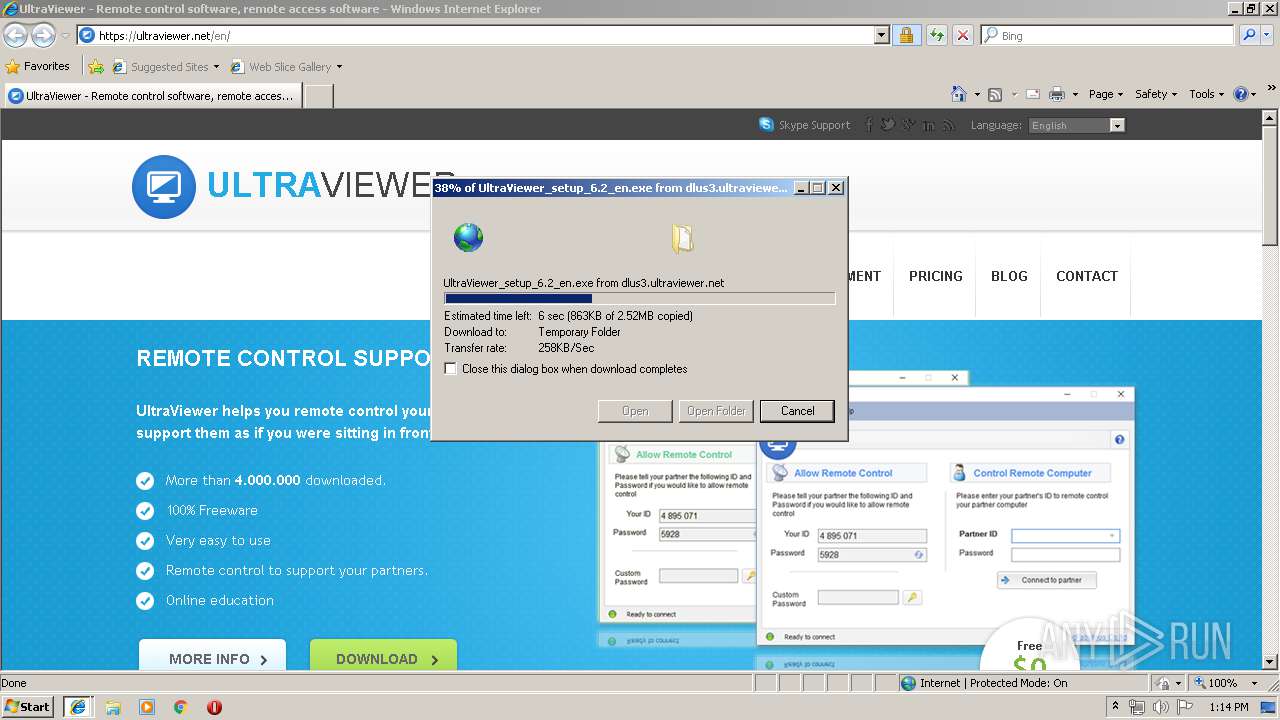Click the volume speaker tray icon

pos(1160,707)
